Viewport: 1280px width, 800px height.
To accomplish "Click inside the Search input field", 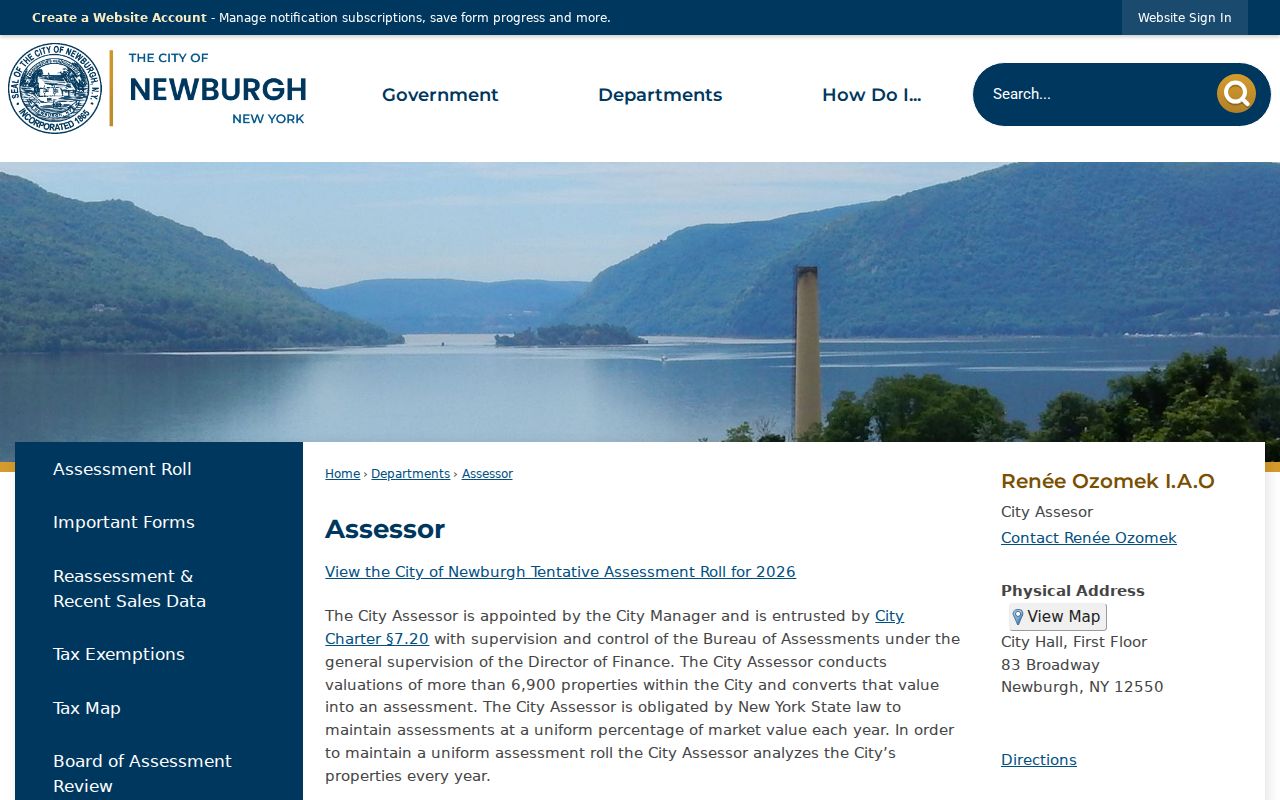I will point(1095,94).
